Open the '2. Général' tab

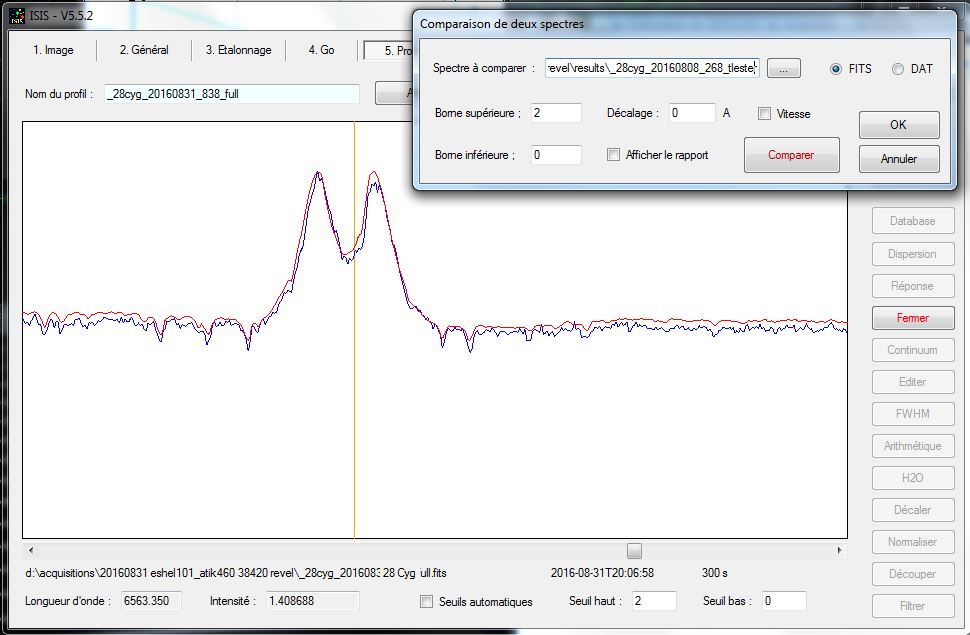click(x=144, y=50)
